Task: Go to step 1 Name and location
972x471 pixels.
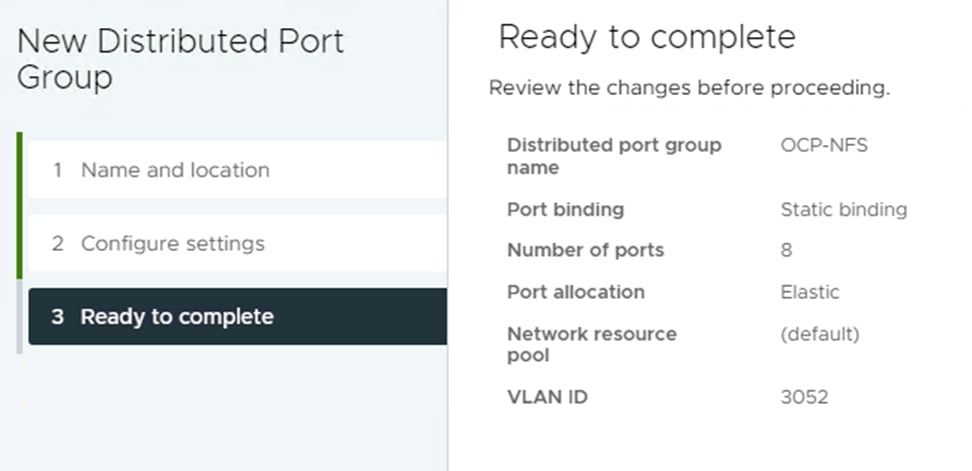Action: pyautogui.click(x=237, y=170)
